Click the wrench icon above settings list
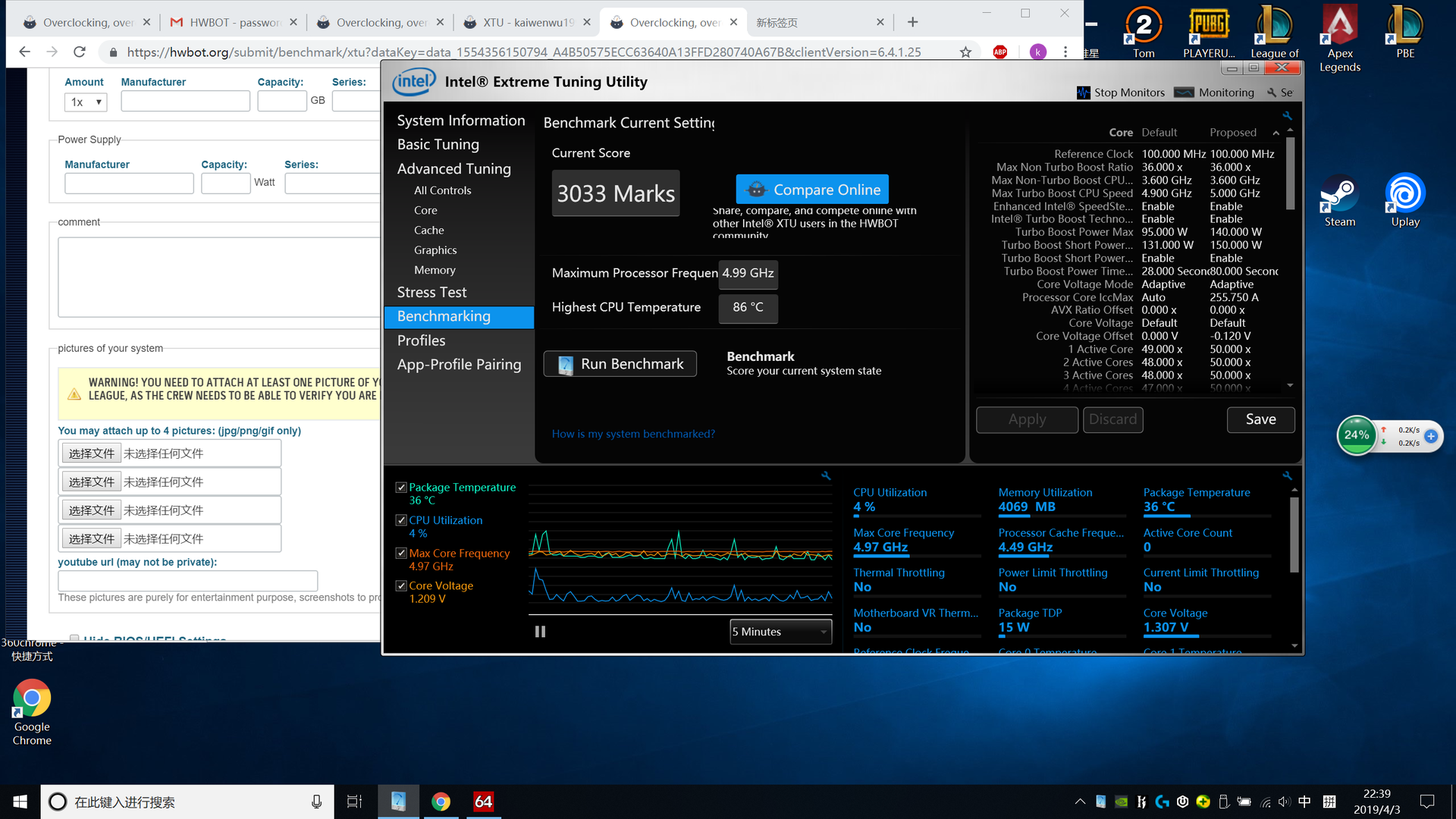 tap(1287, 116)
